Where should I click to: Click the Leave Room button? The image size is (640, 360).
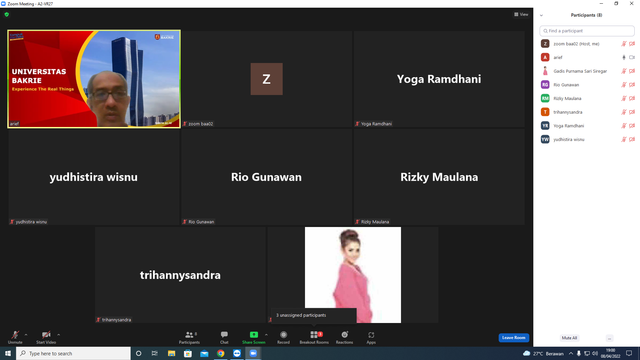coord(513,338)
